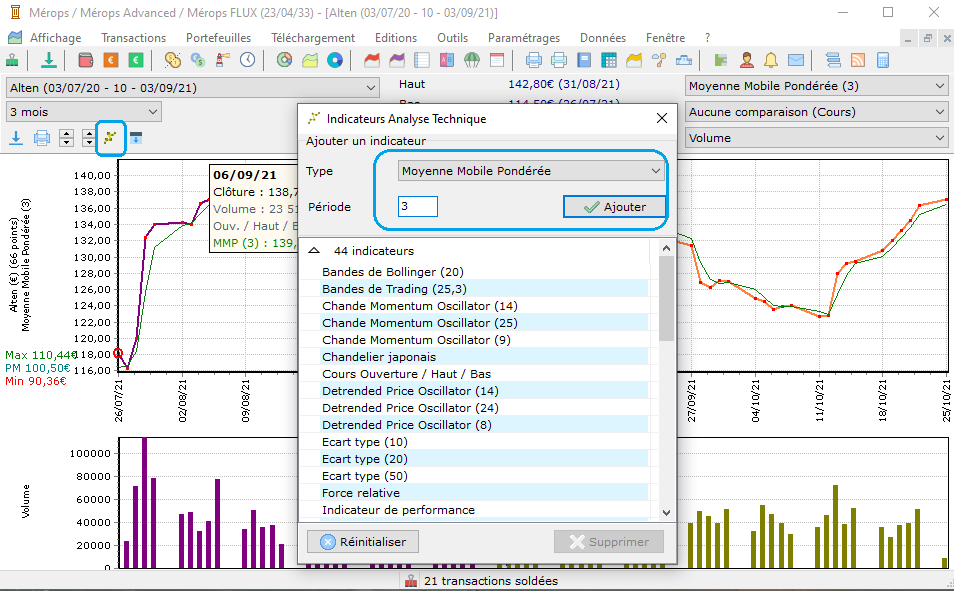Click up arrow of first chart stepper
Viewport: 954px width, 592px height.
[66, 134]
